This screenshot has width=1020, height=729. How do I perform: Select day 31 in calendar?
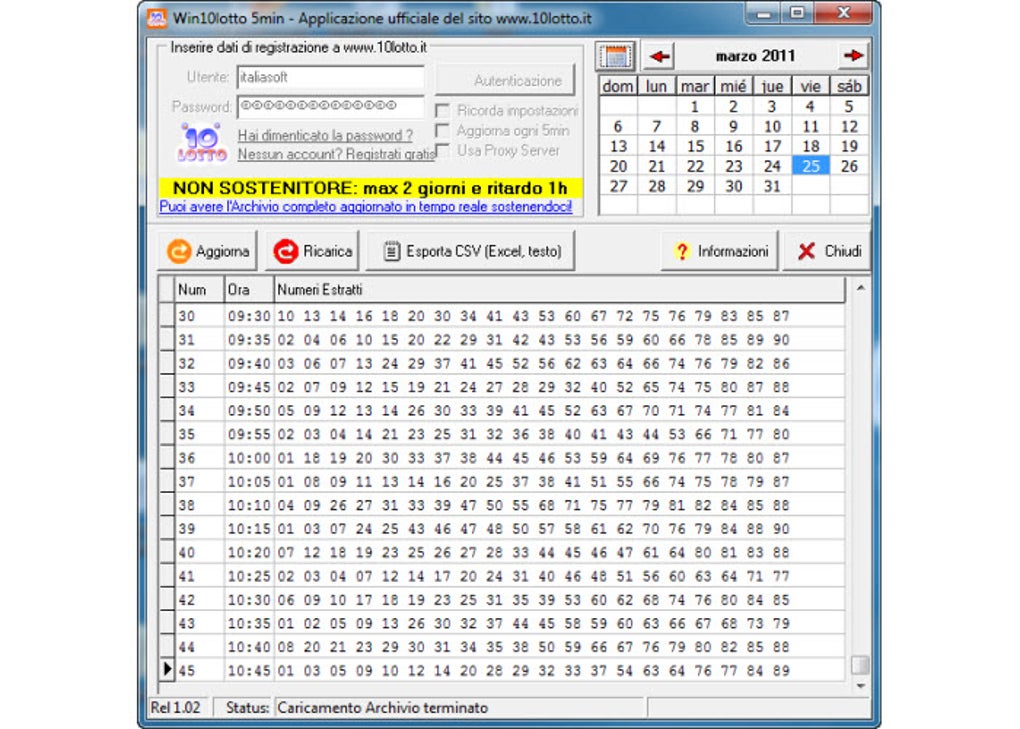click(x=772, y=187)
